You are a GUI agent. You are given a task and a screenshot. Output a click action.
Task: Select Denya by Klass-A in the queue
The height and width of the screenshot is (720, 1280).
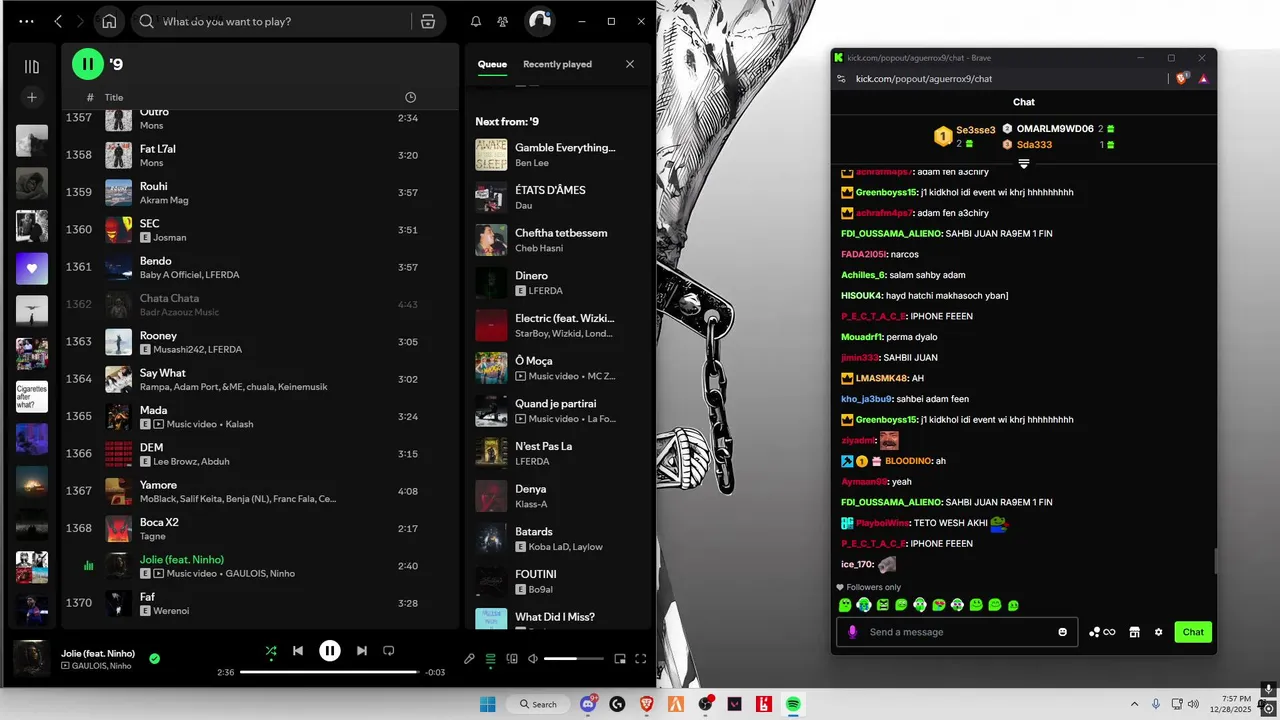557,496
